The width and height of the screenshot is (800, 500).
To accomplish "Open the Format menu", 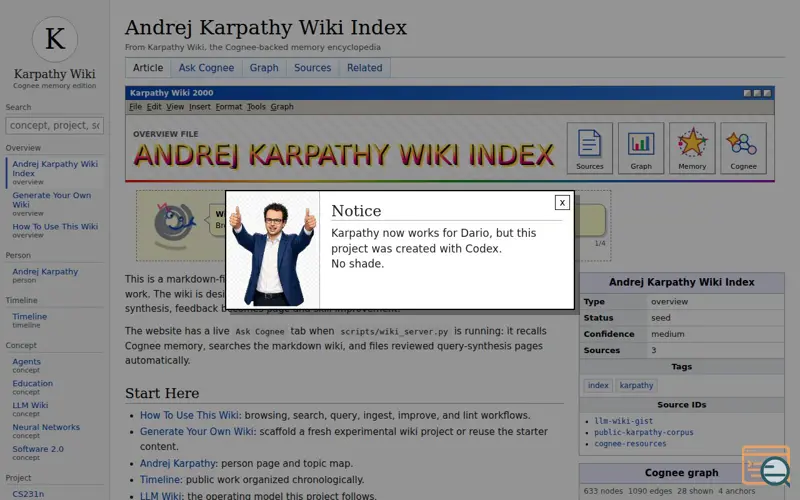I will 229,107.
